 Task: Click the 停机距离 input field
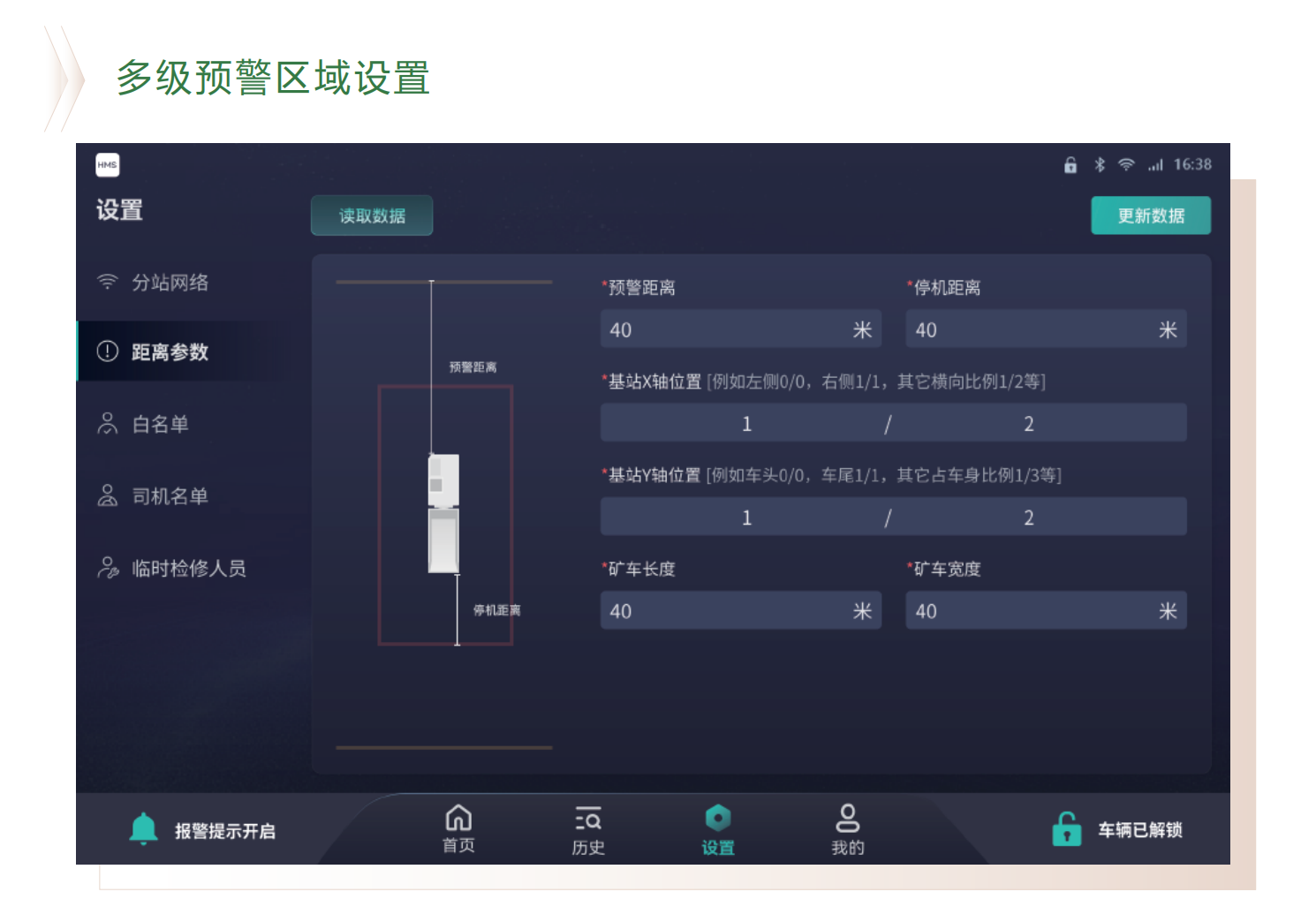[1029, 330]
